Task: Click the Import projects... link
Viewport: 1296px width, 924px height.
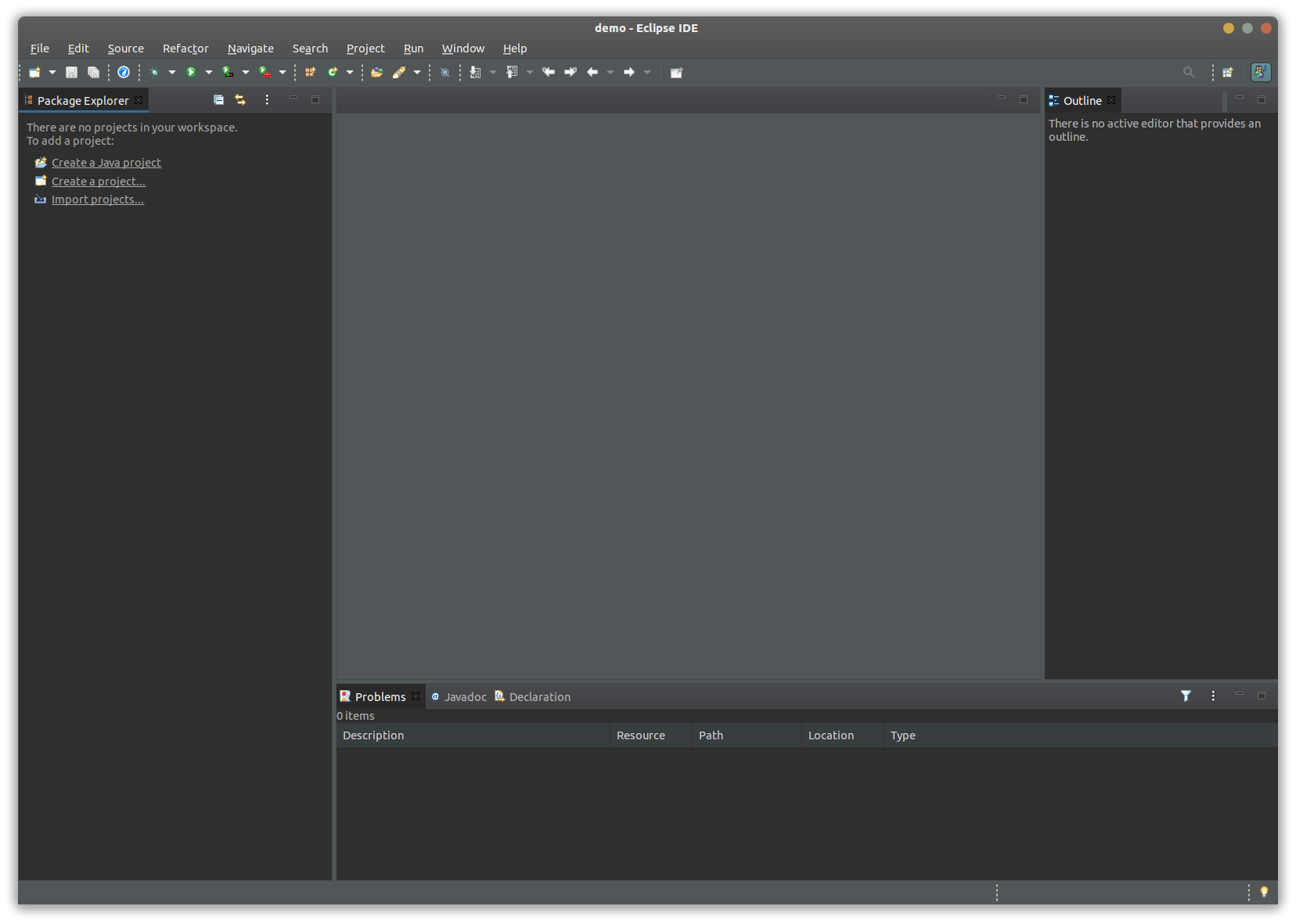Action: (98, 200)
